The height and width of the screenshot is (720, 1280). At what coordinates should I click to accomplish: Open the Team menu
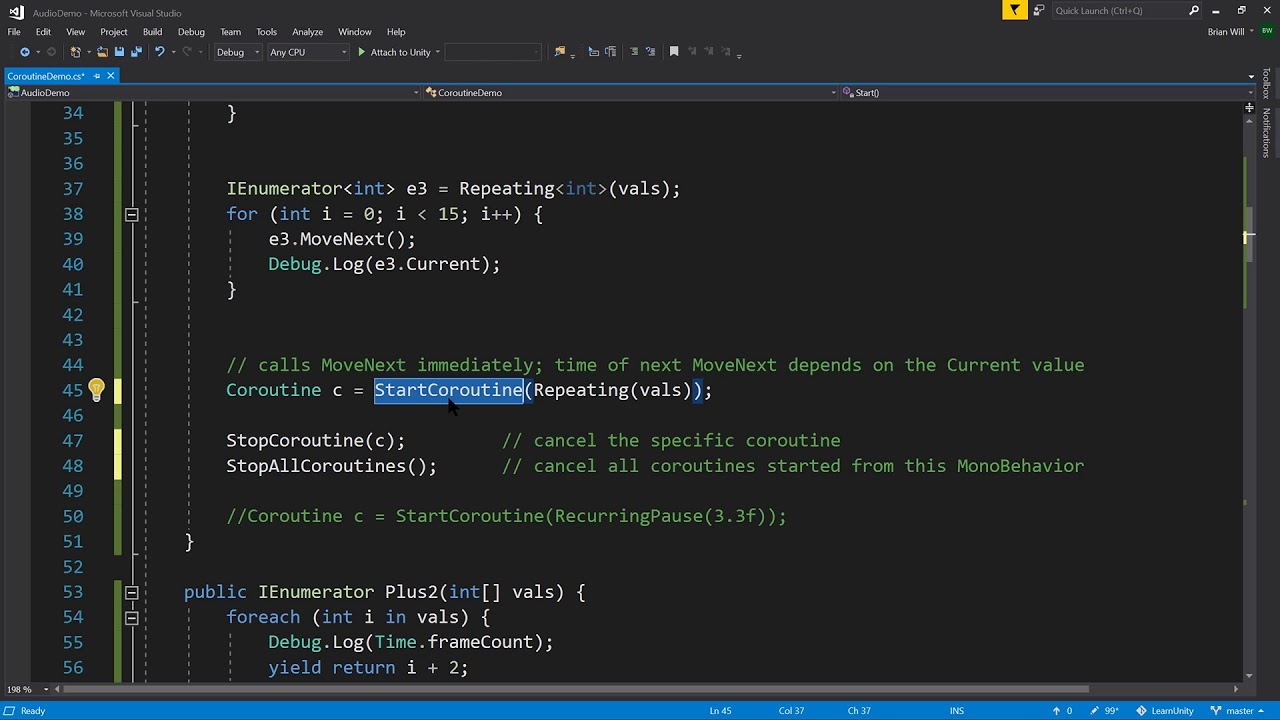(x=230, y=32)
